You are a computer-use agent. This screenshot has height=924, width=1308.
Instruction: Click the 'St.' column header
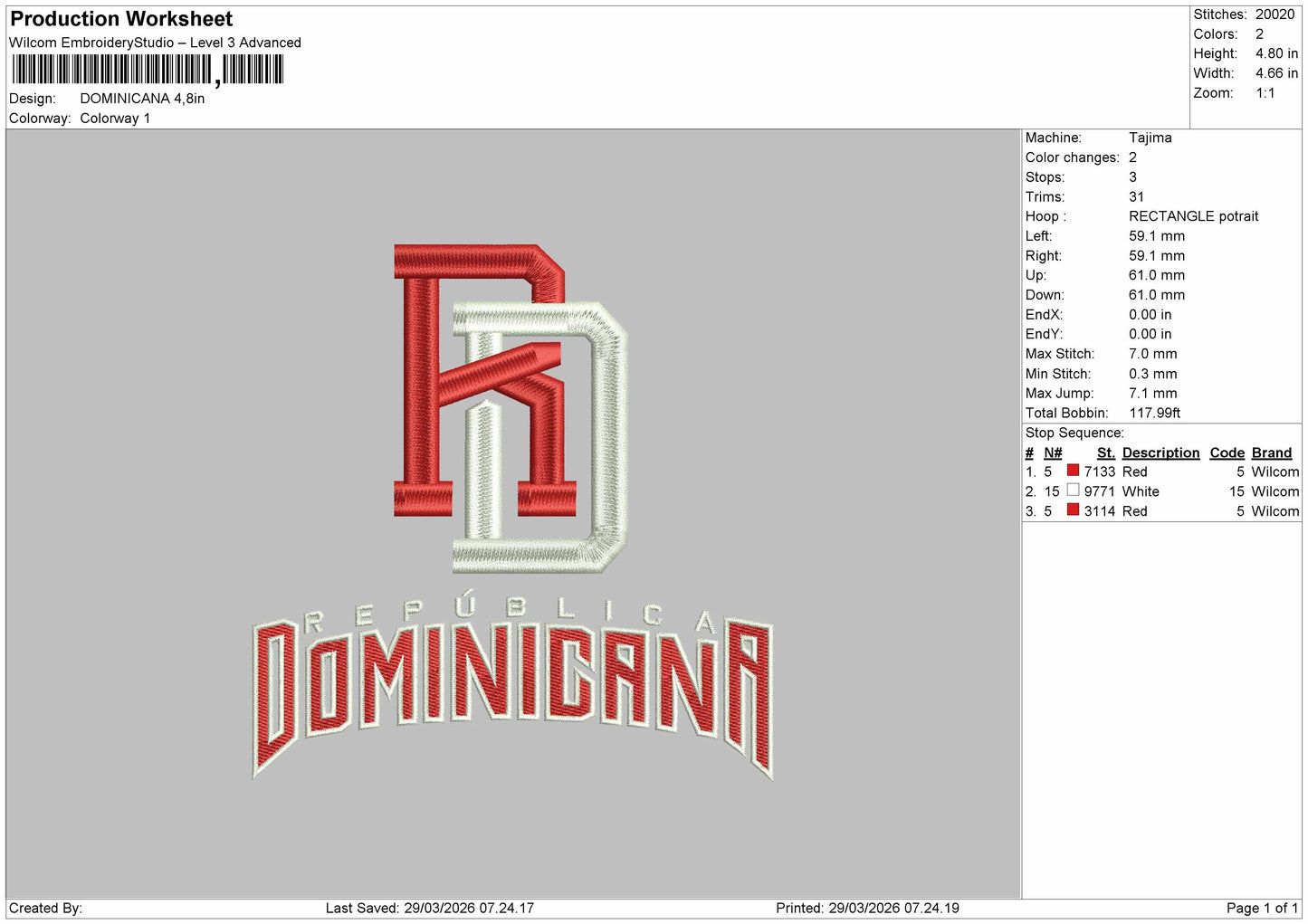point(1105,452)
